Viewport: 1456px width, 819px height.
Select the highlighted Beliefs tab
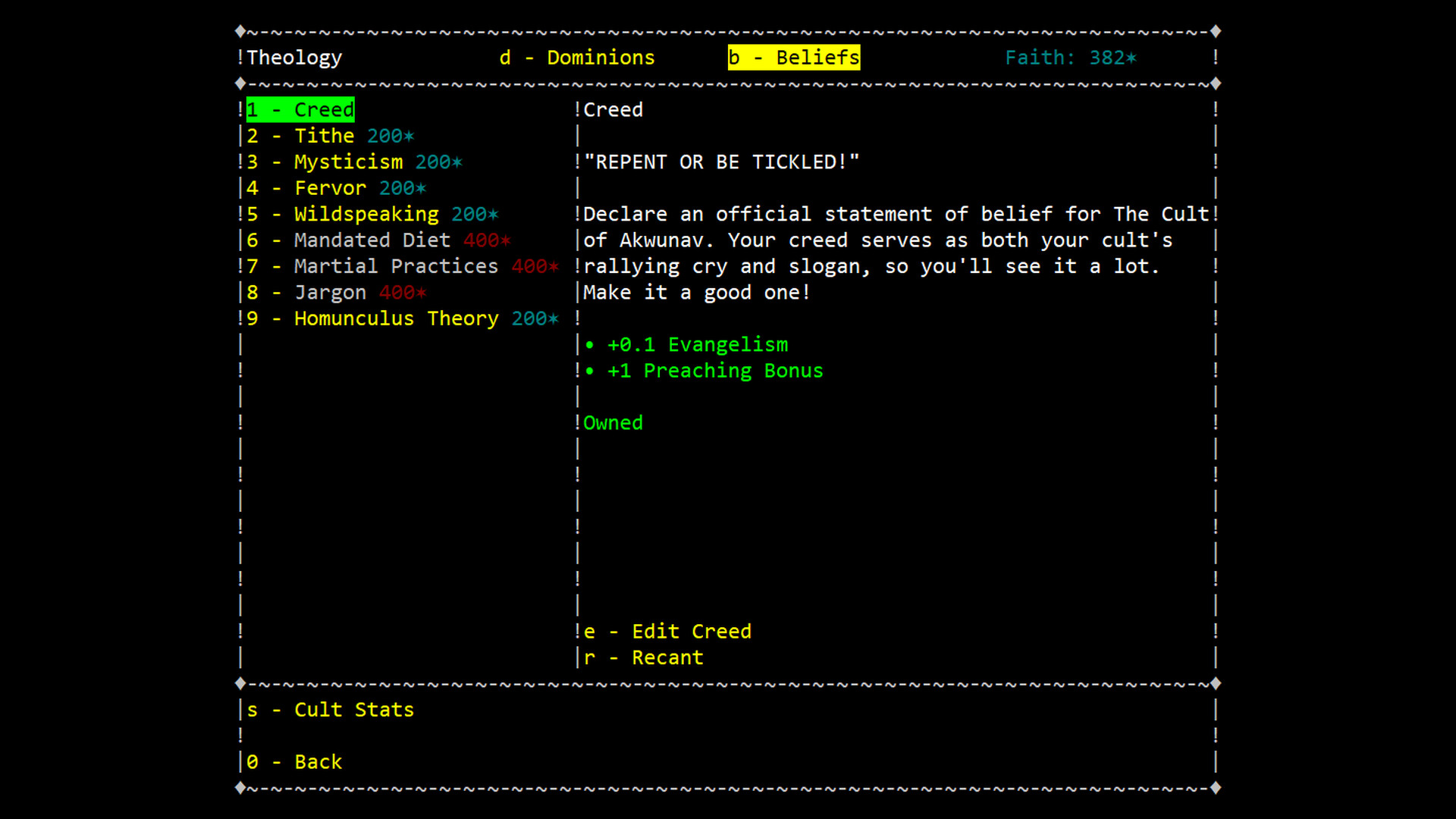point(794,58)
